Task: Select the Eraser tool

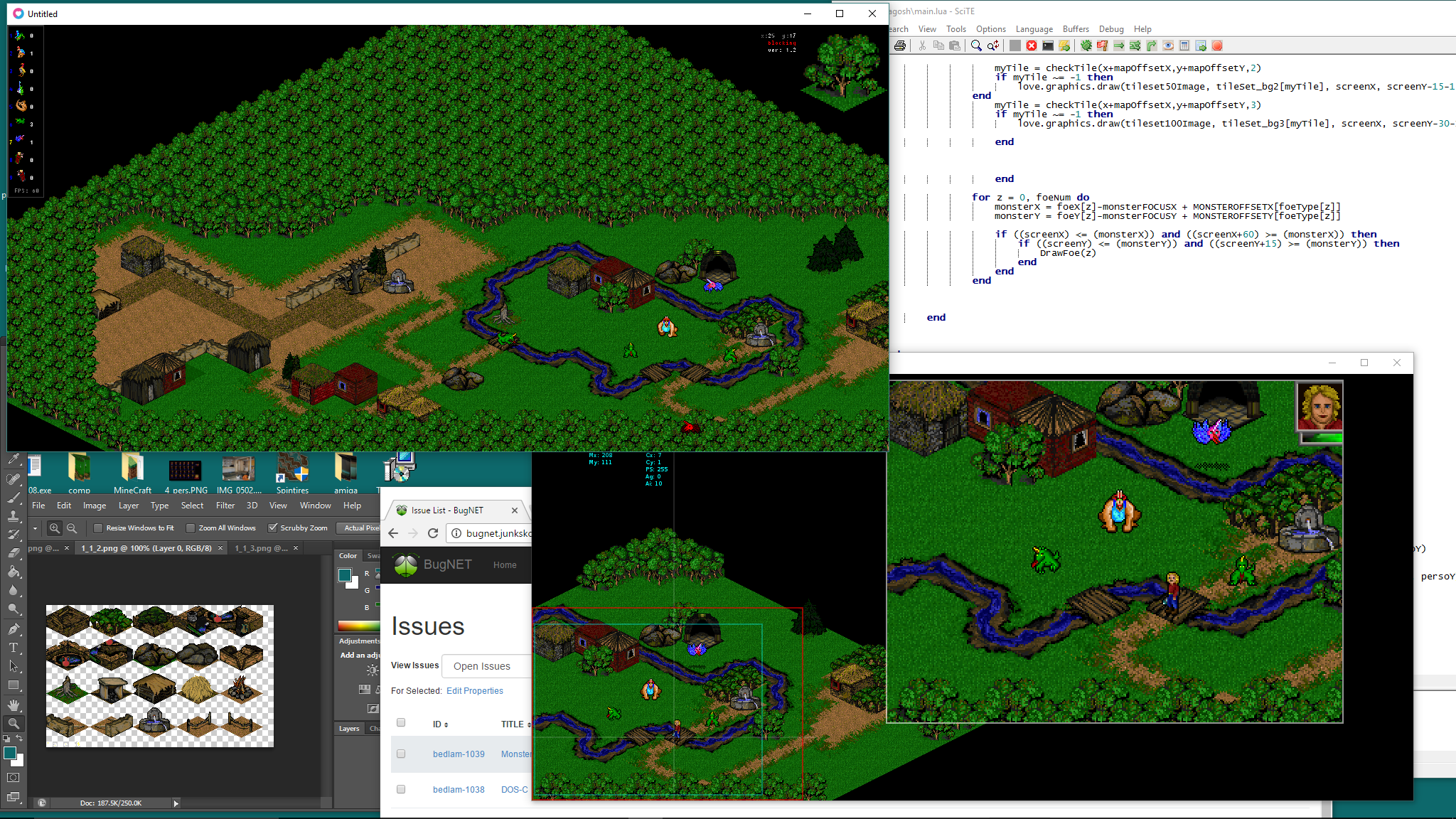Action: tap(14, 553)
